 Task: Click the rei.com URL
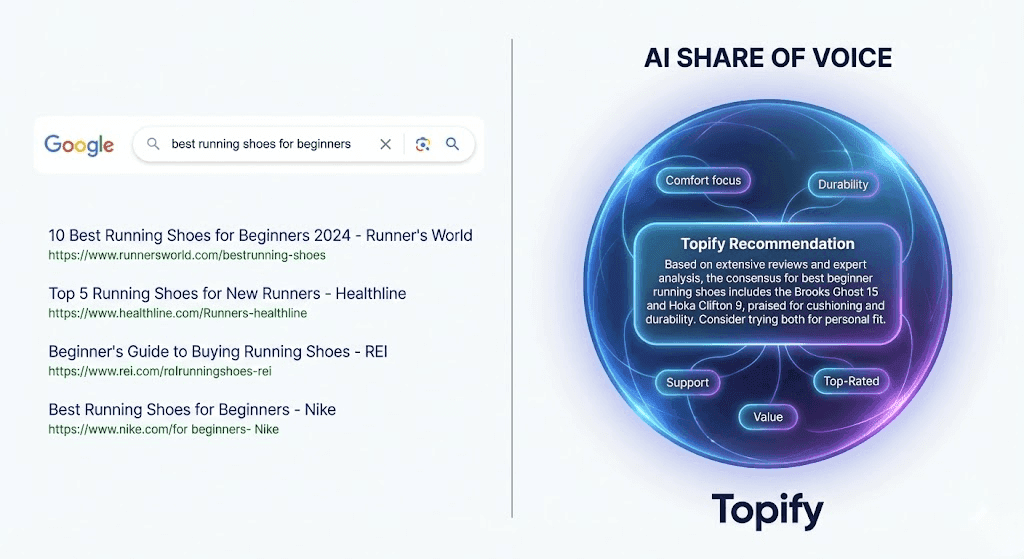160,372
